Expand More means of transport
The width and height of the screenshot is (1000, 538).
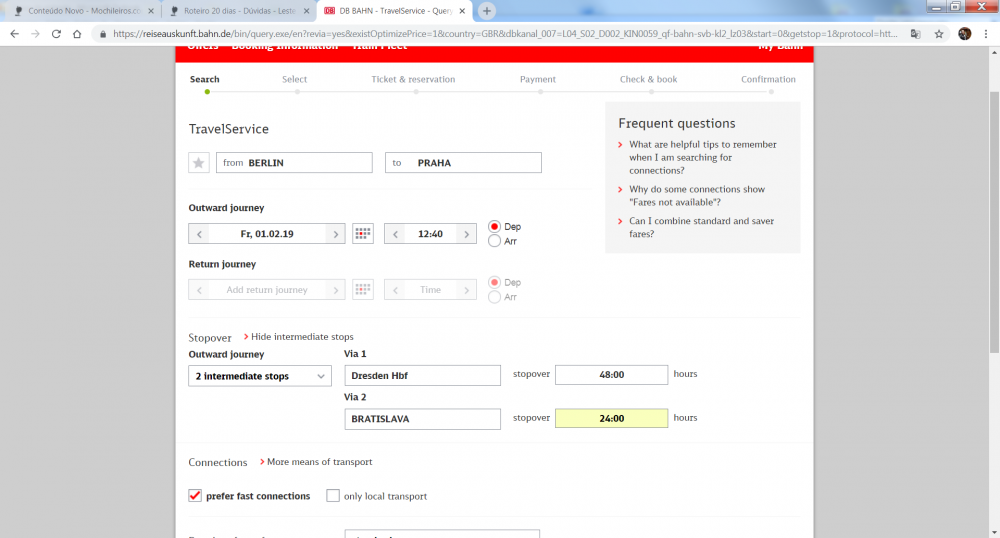[319, 462]
